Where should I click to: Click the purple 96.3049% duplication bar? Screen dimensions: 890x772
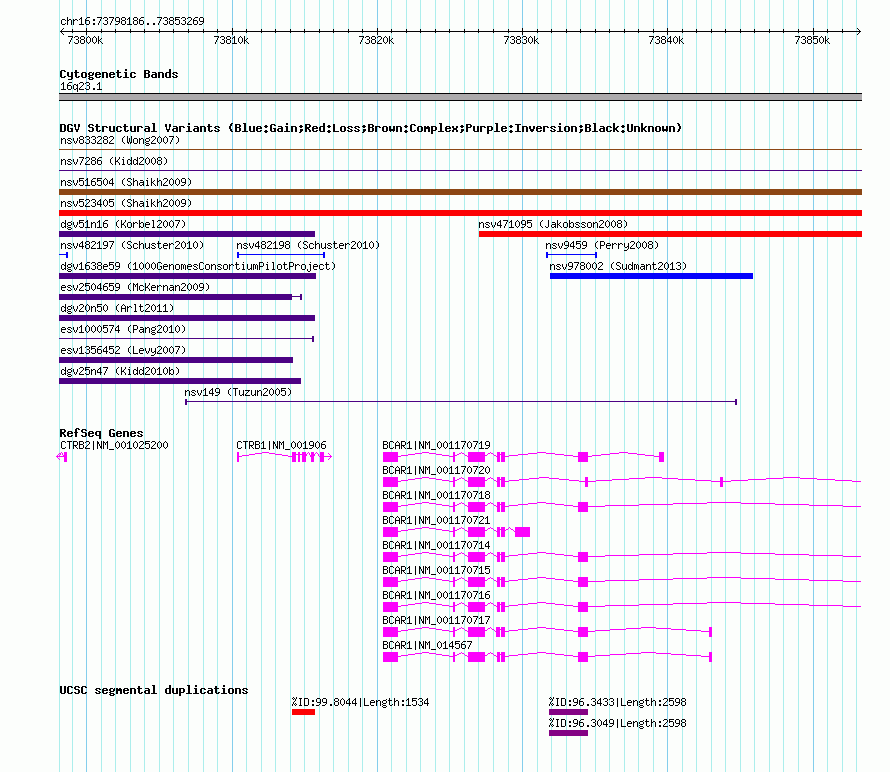point(568,733)
